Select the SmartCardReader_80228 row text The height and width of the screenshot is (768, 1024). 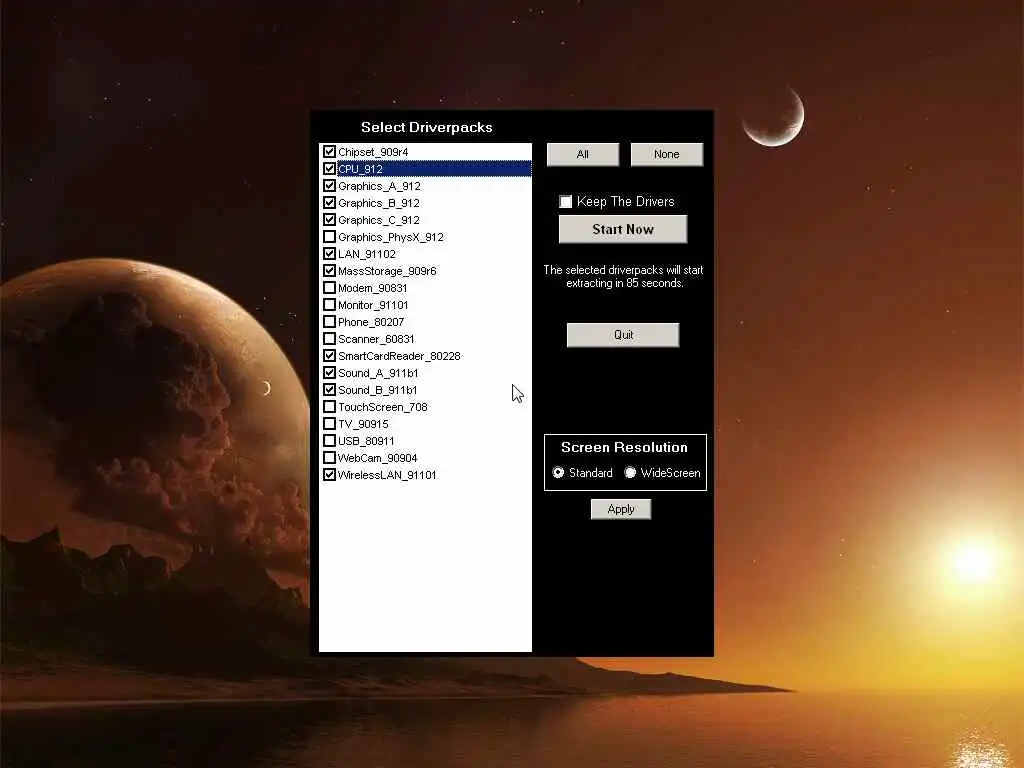click(399, 356)
